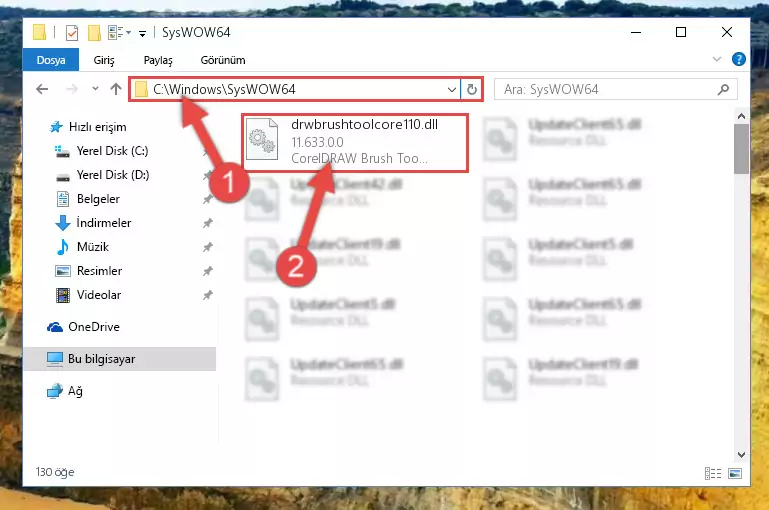The height and width of the screenshot is (510, 769).
Task: Select Hızlı erişim in navigation pane
Action: click(98, 127)
